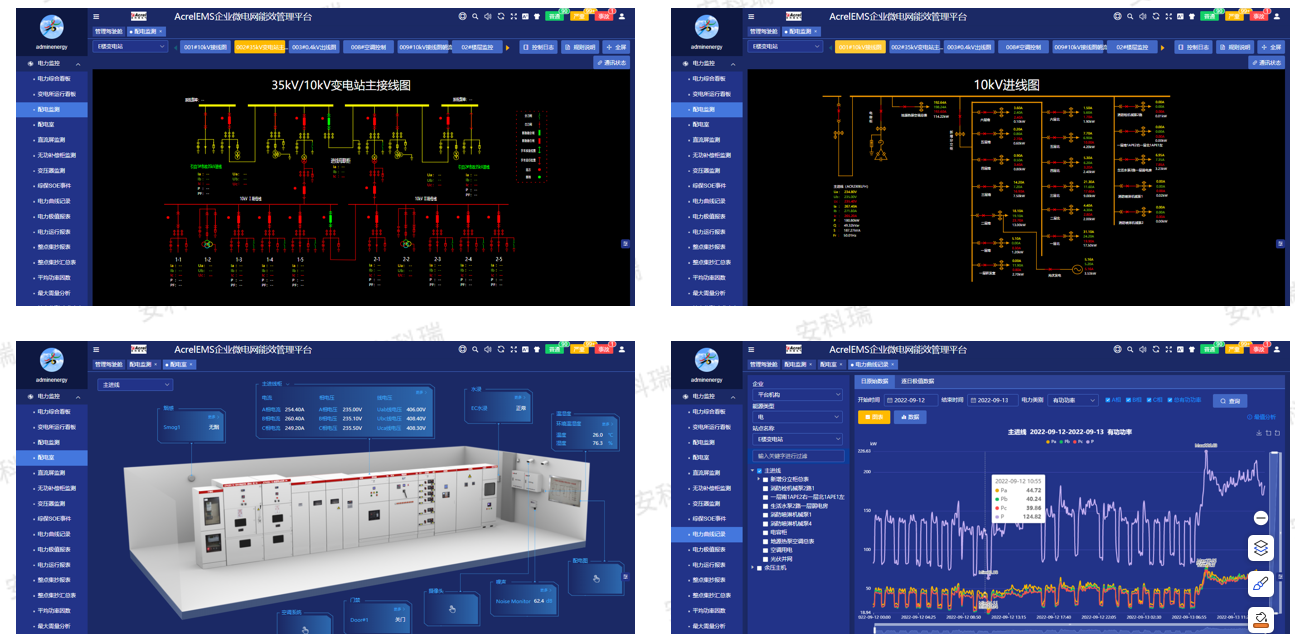Click the keyword filter input above the station tree
1295x634 pixels.
tap(798, 455)
